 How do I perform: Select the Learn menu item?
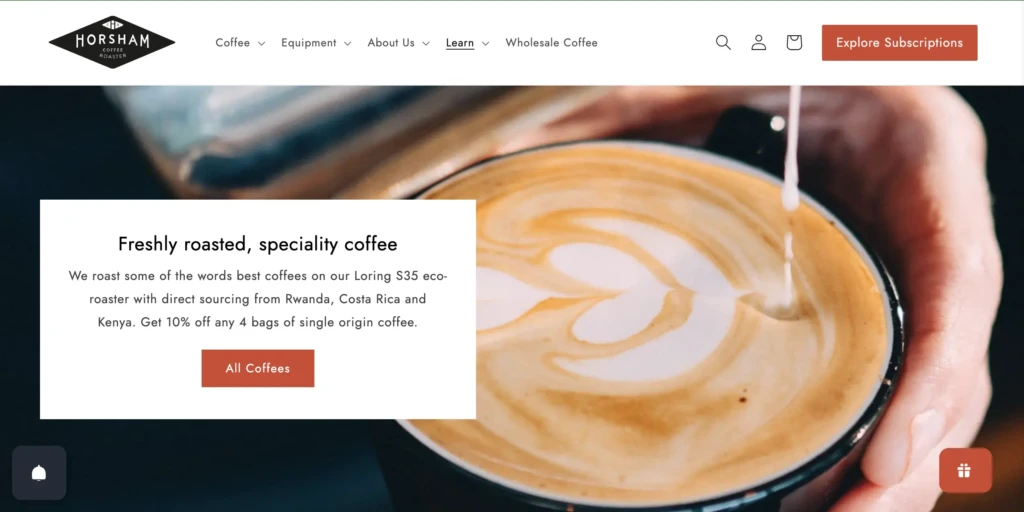point(460,42)
